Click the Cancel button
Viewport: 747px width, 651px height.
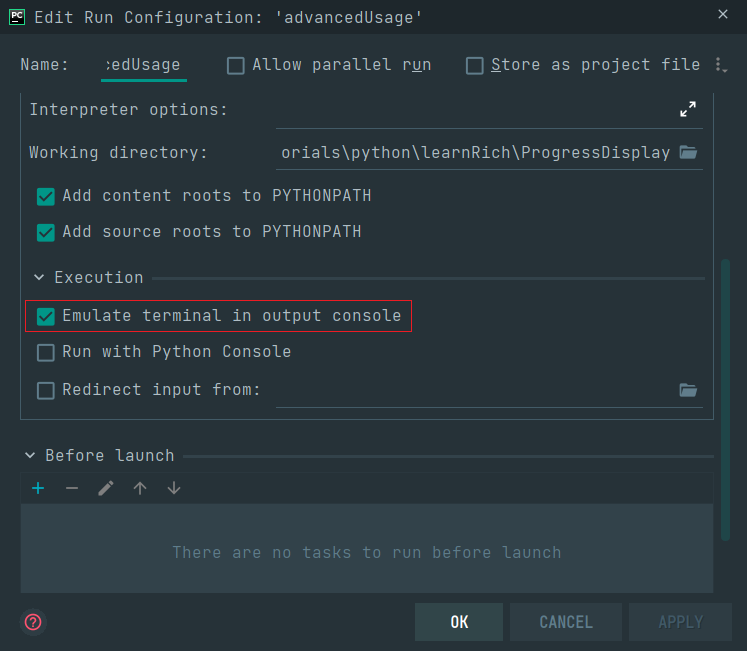[x=566, y=622]
